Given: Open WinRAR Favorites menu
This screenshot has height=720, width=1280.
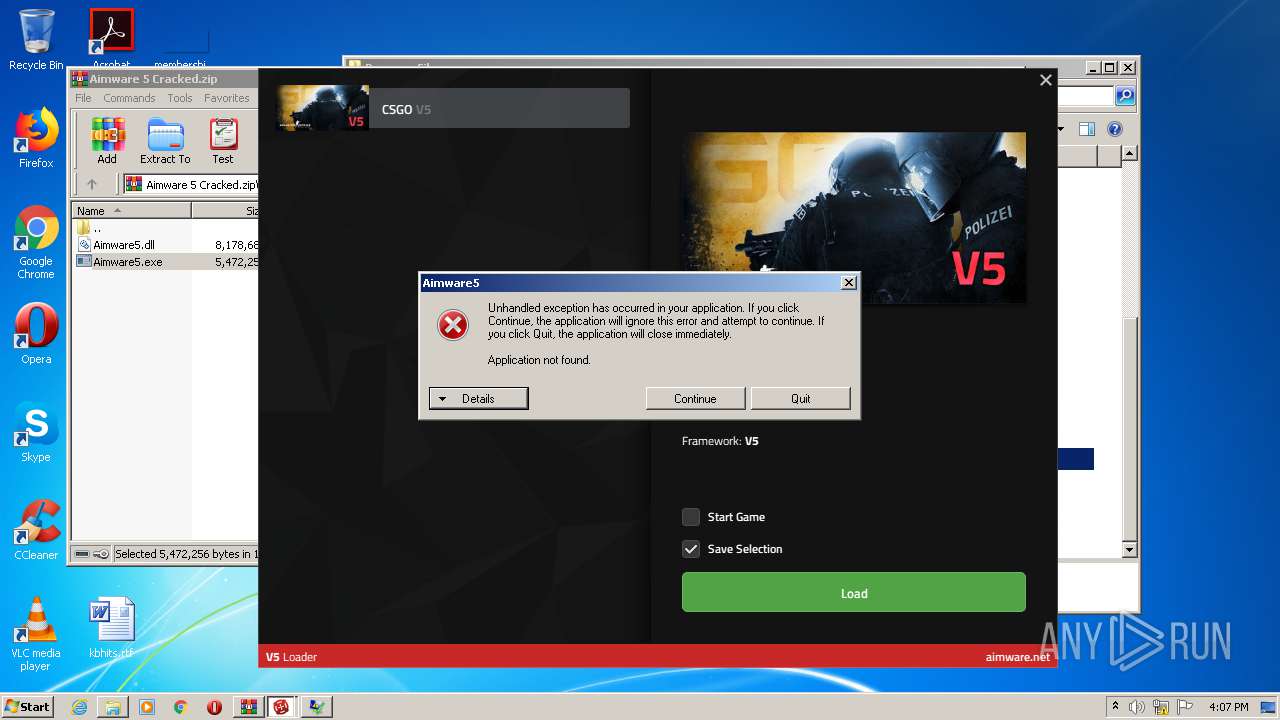Looking at the screenshot, I should pos(227,98).
